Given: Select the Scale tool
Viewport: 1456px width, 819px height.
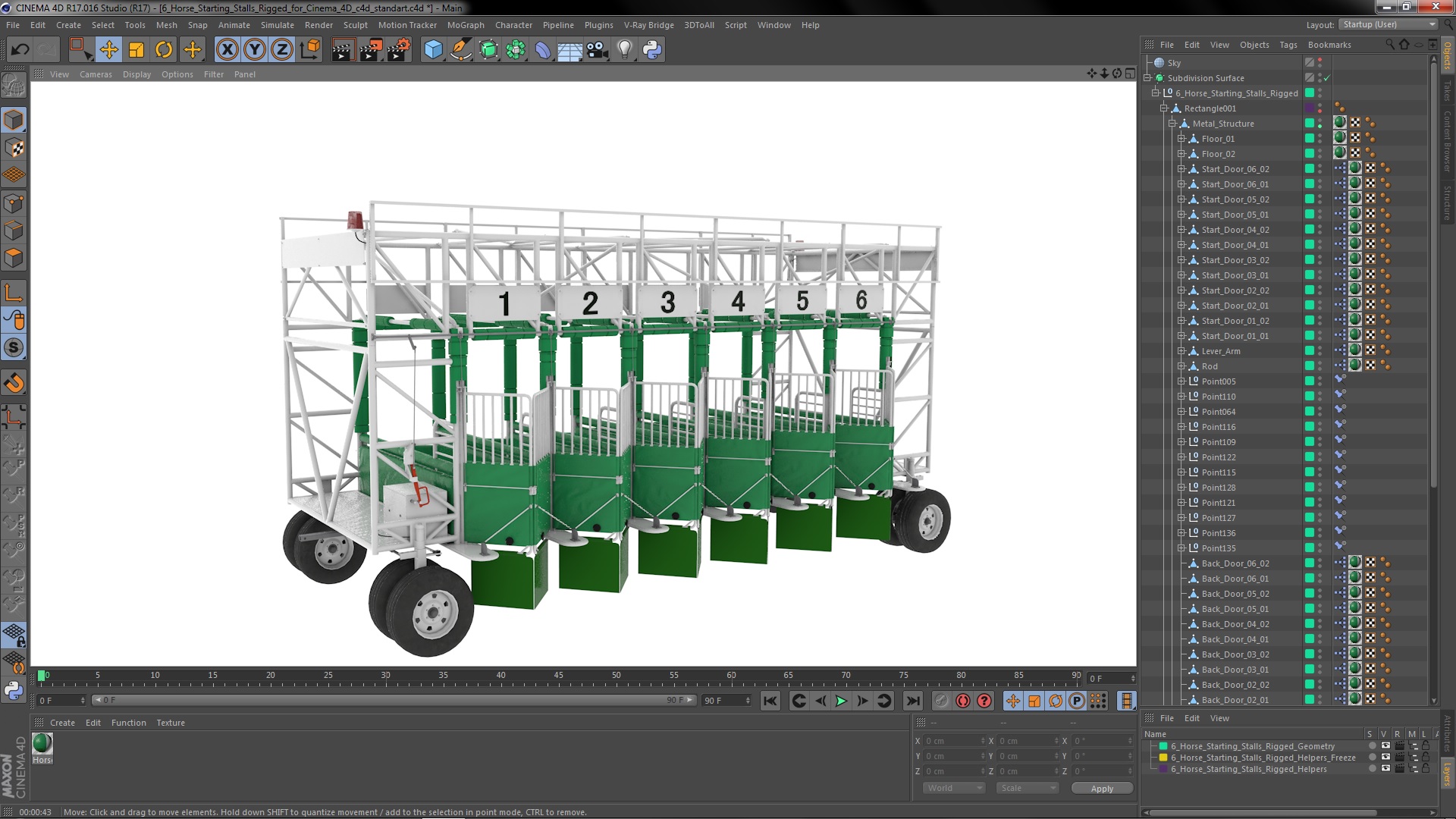Looking at the screenshot, I should pos(136,50).
